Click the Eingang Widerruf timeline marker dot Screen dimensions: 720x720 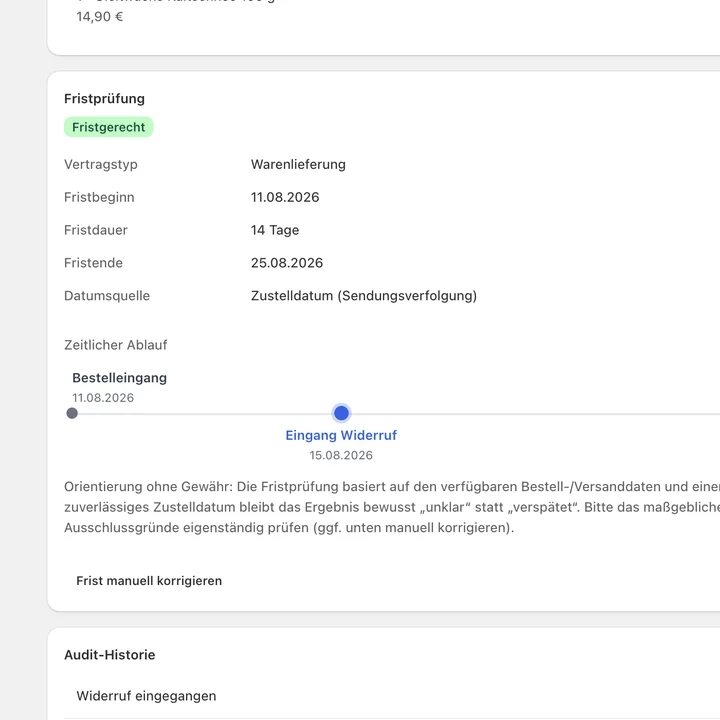(341, 413)
